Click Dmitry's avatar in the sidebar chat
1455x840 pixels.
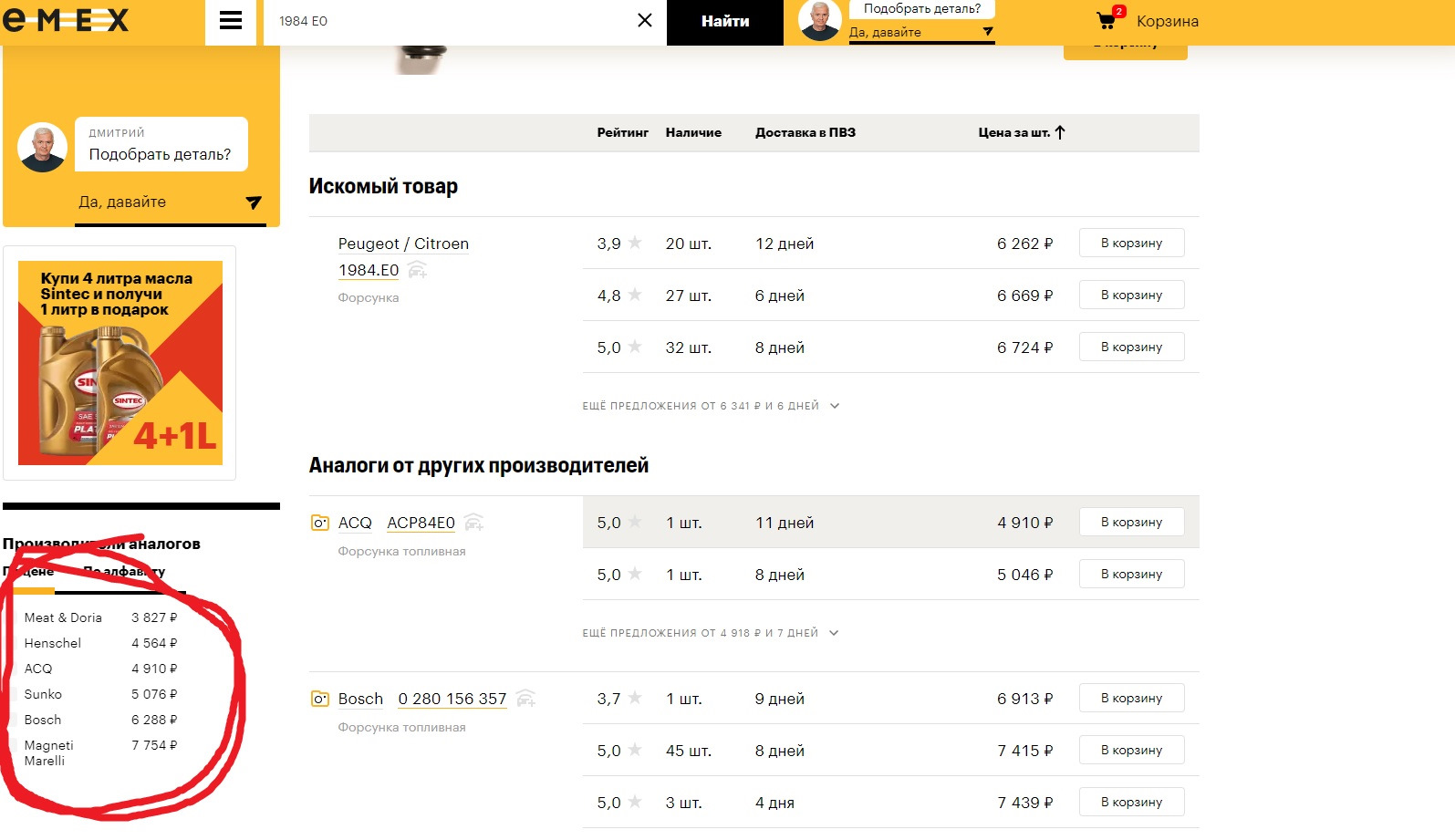pos(42,147)
